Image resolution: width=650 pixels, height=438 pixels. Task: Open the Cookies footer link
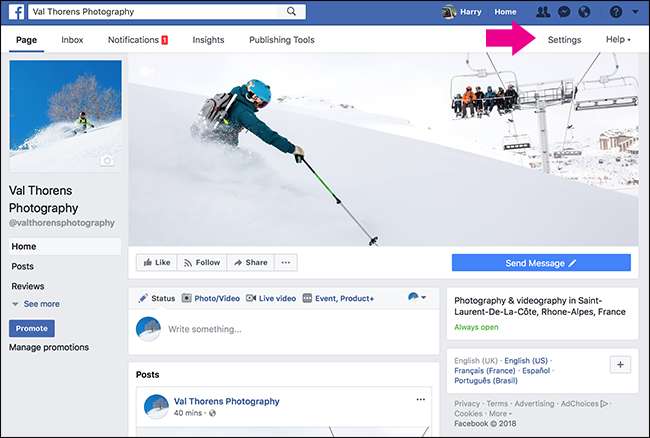point(468,413)
